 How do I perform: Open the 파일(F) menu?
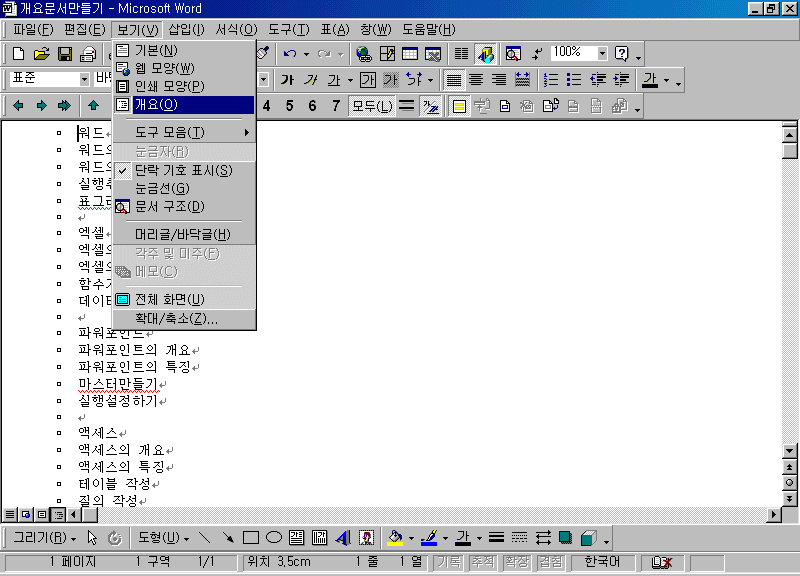[33, 30]
